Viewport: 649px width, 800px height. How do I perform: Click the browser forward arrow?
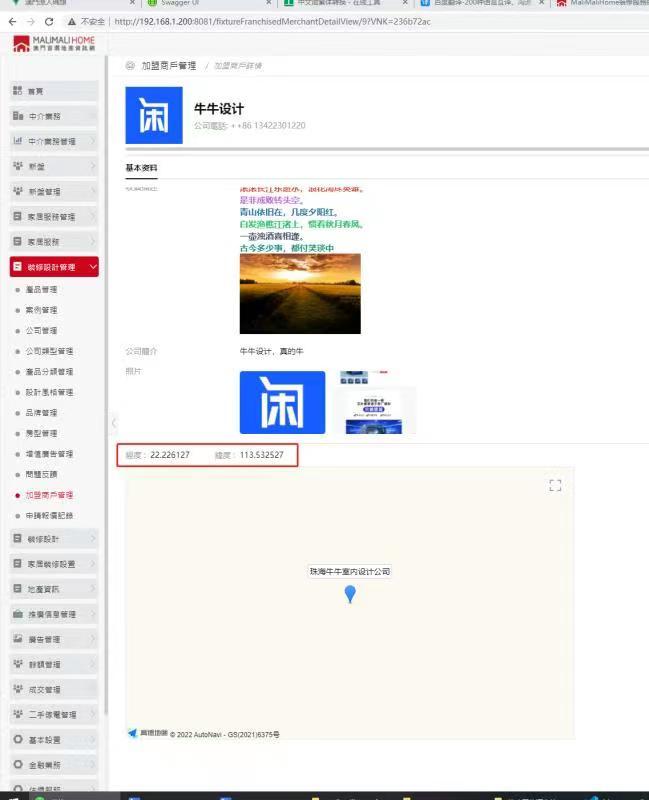31,21
